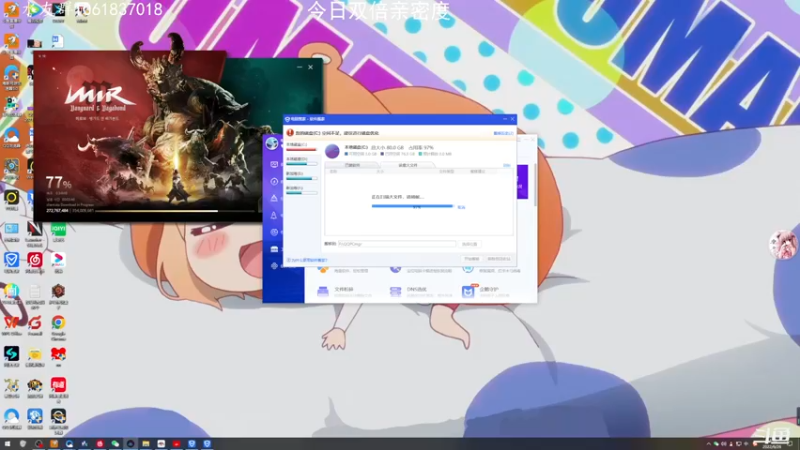
Task: Click the shield icon beside the Start button
Action: click(22, 444)
